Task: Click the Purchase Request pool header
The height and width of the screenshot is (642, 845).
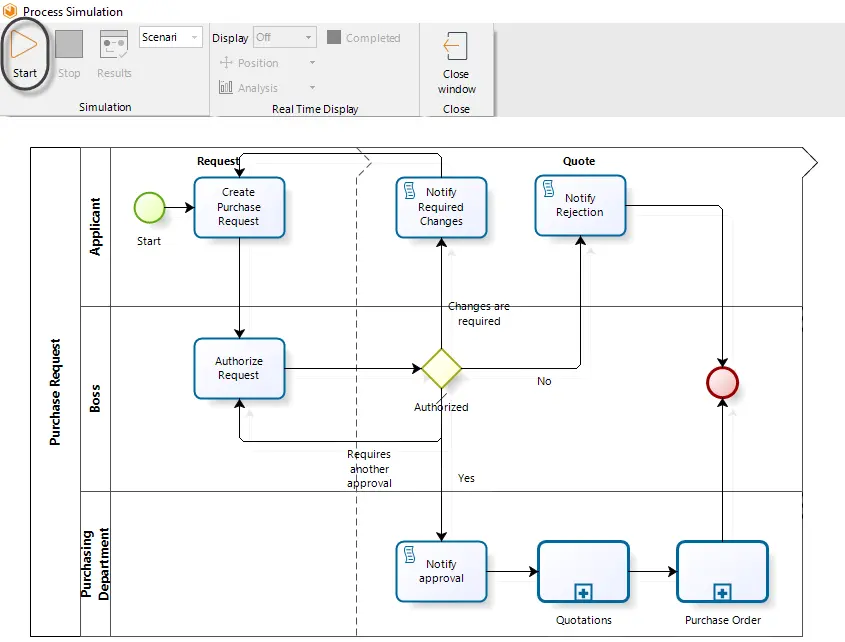Action: point(56,392)
